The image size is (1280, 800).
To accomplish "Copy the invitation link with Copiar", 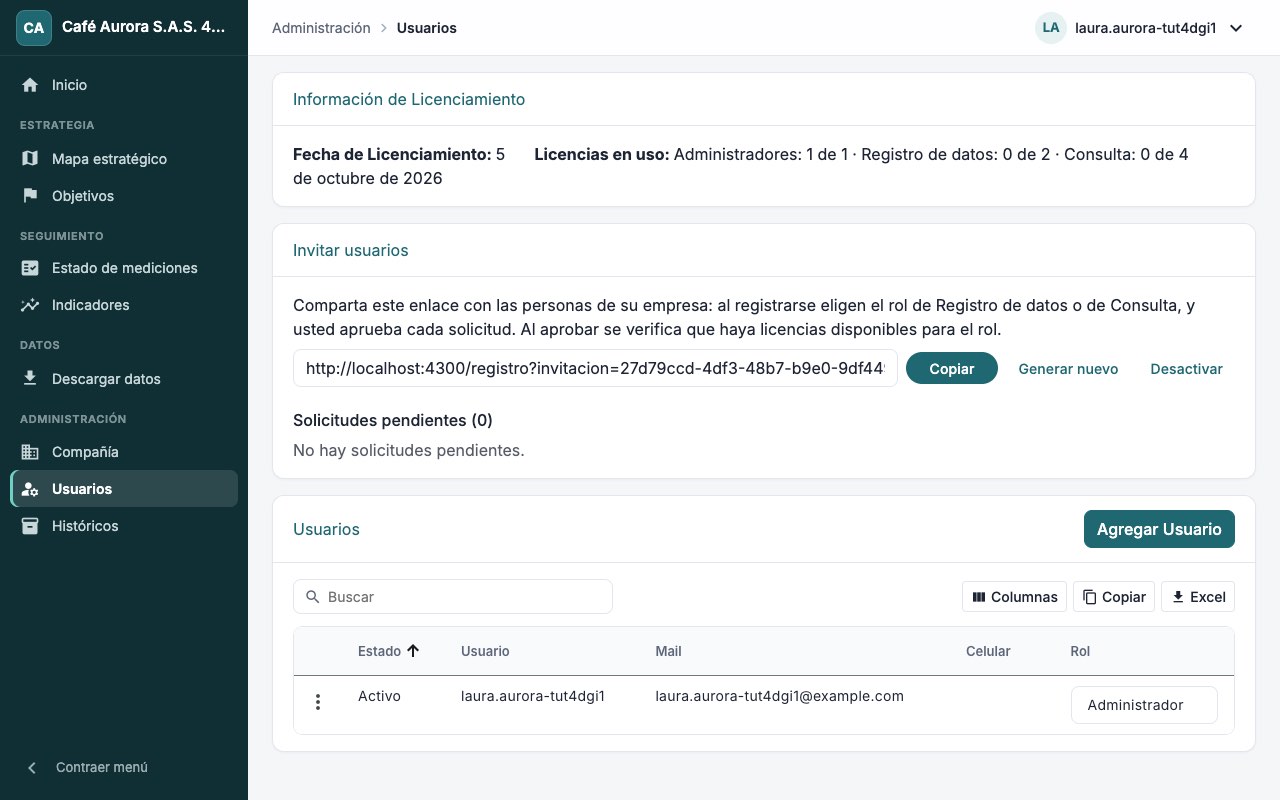I will (x=952, y=369).
